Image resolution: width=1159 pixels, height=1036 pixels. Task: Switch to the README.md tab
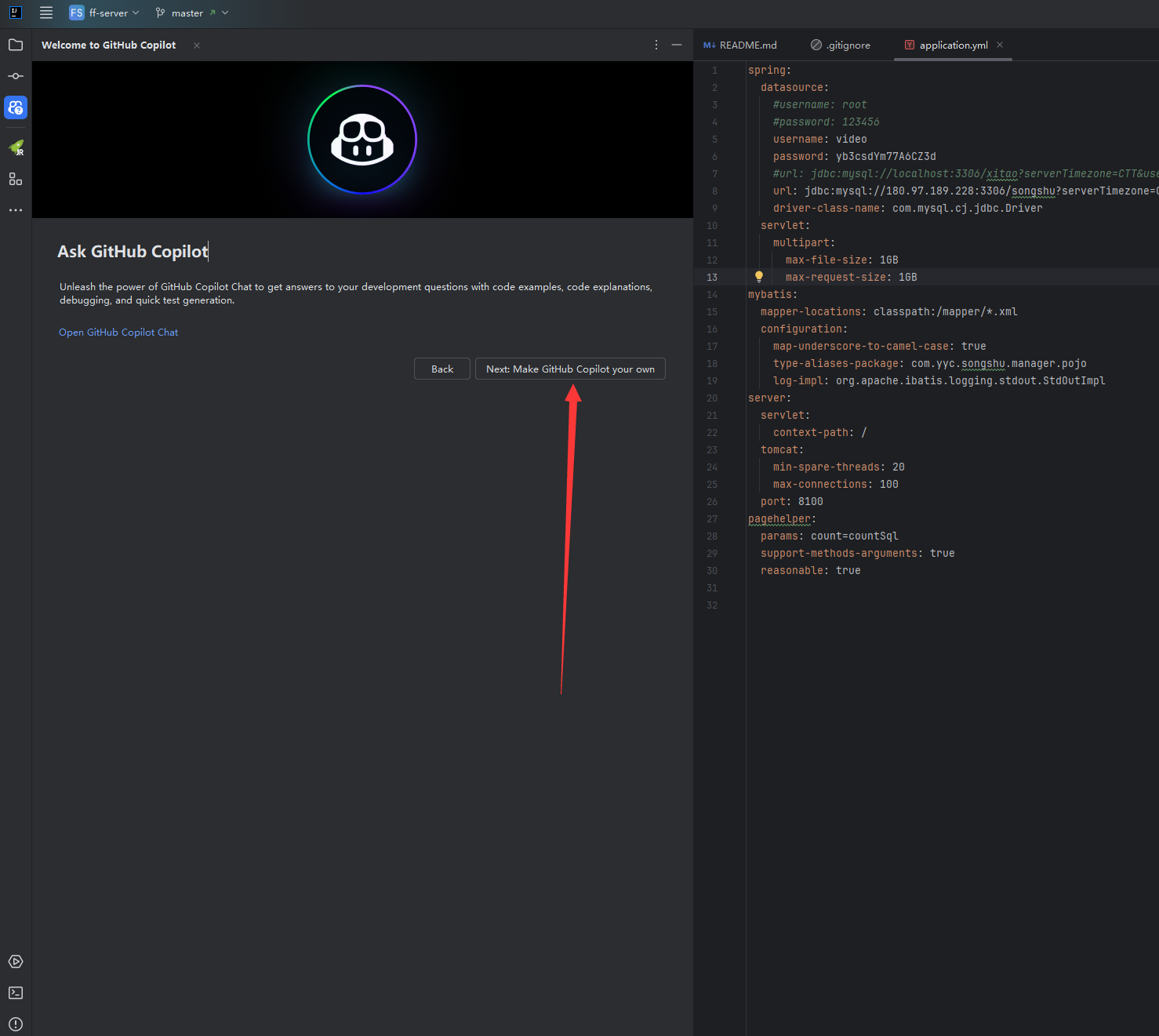746,45
